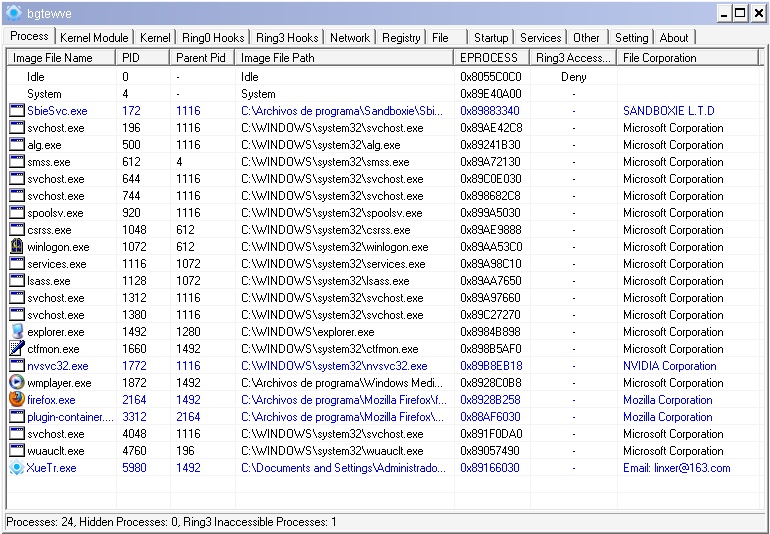Viewport: 770px width, 534px height.
Task: Click PID 5980 of XueTr.exe
Action: click(134, 468)
